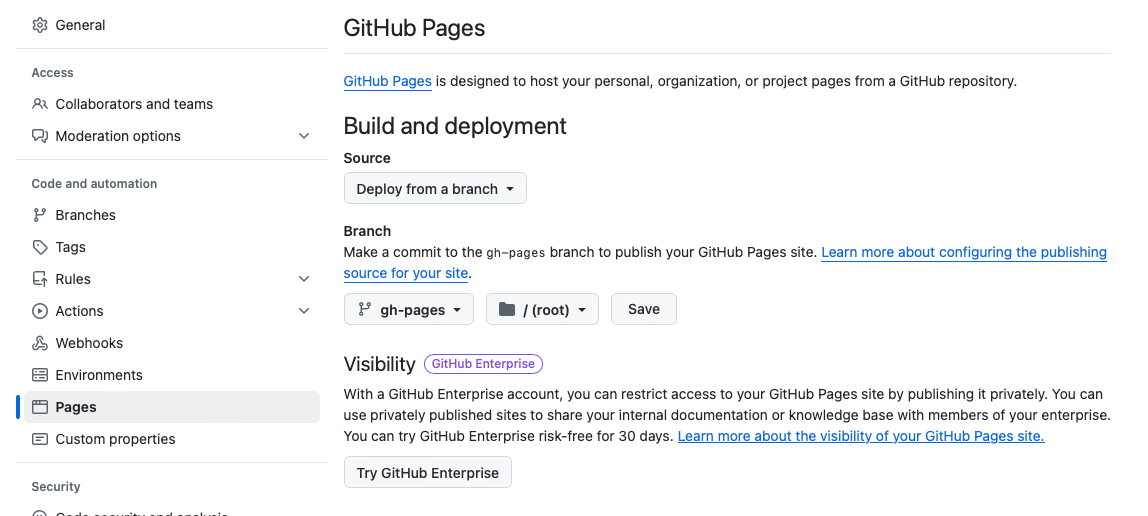Go to Collaborators and teams settings

[171, 104]
